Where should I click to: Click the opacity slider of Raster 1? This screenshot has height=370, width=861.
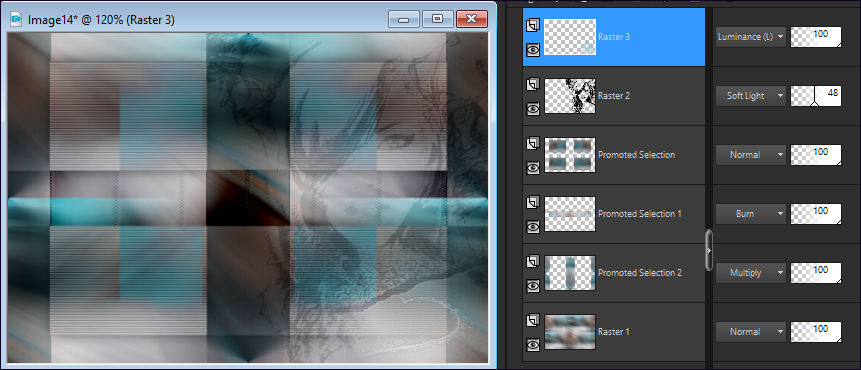pyautogui.click(x=816, y=332)
